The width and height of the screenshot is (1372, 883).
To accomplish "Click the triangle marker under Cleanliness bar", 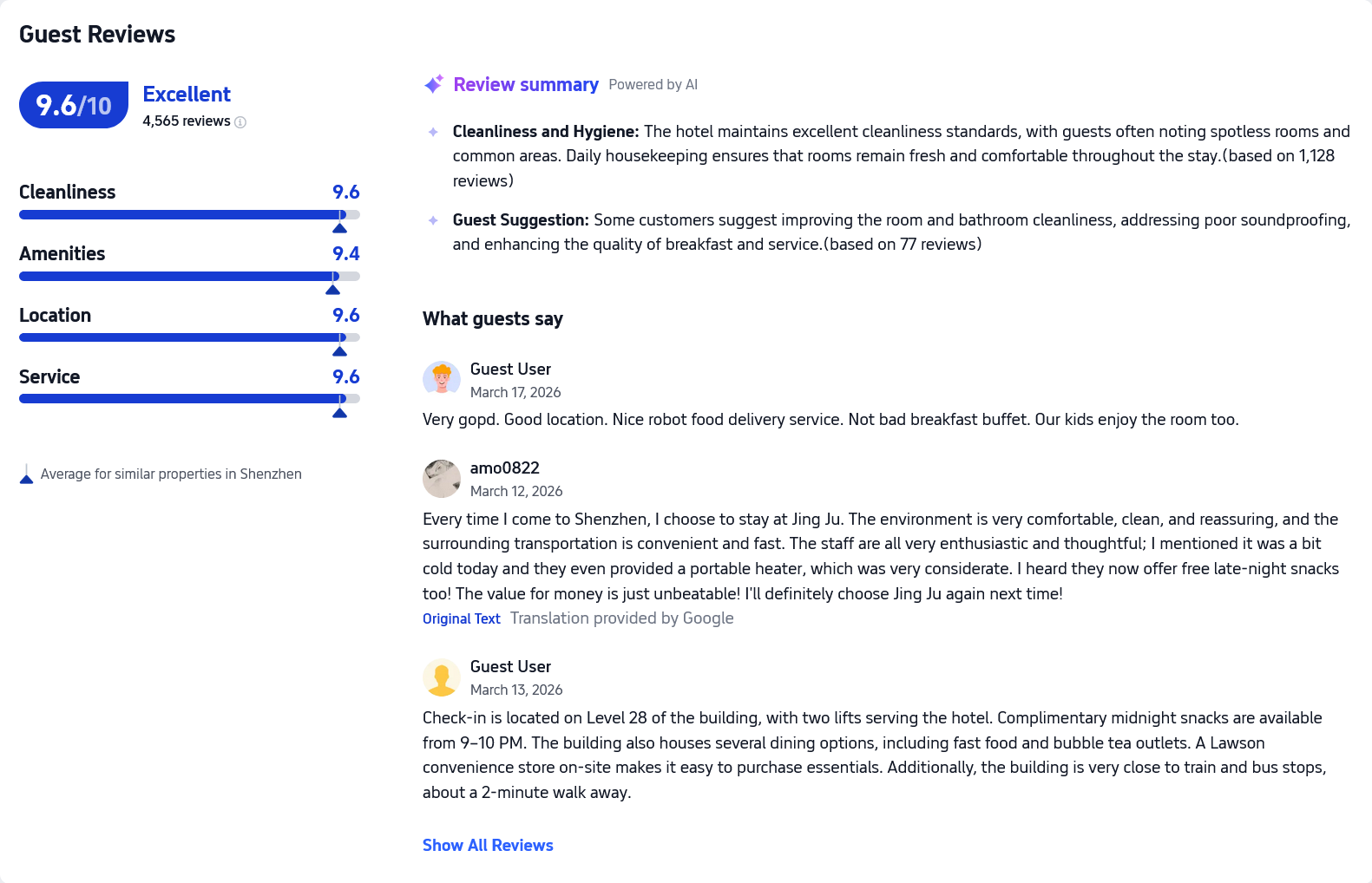I will pos(339,228).
